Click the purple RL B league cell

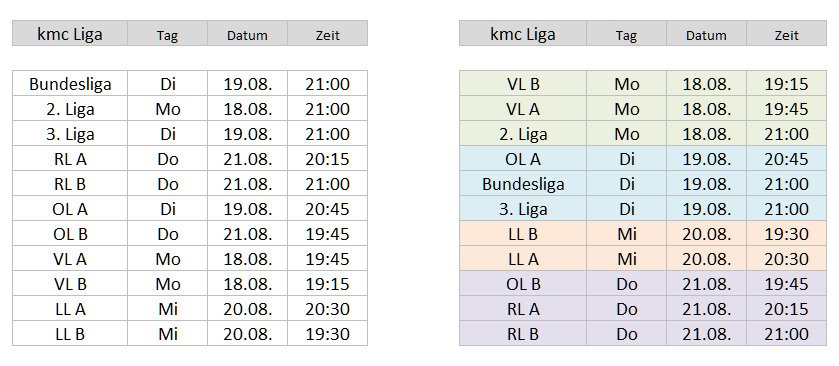[523, 334]
